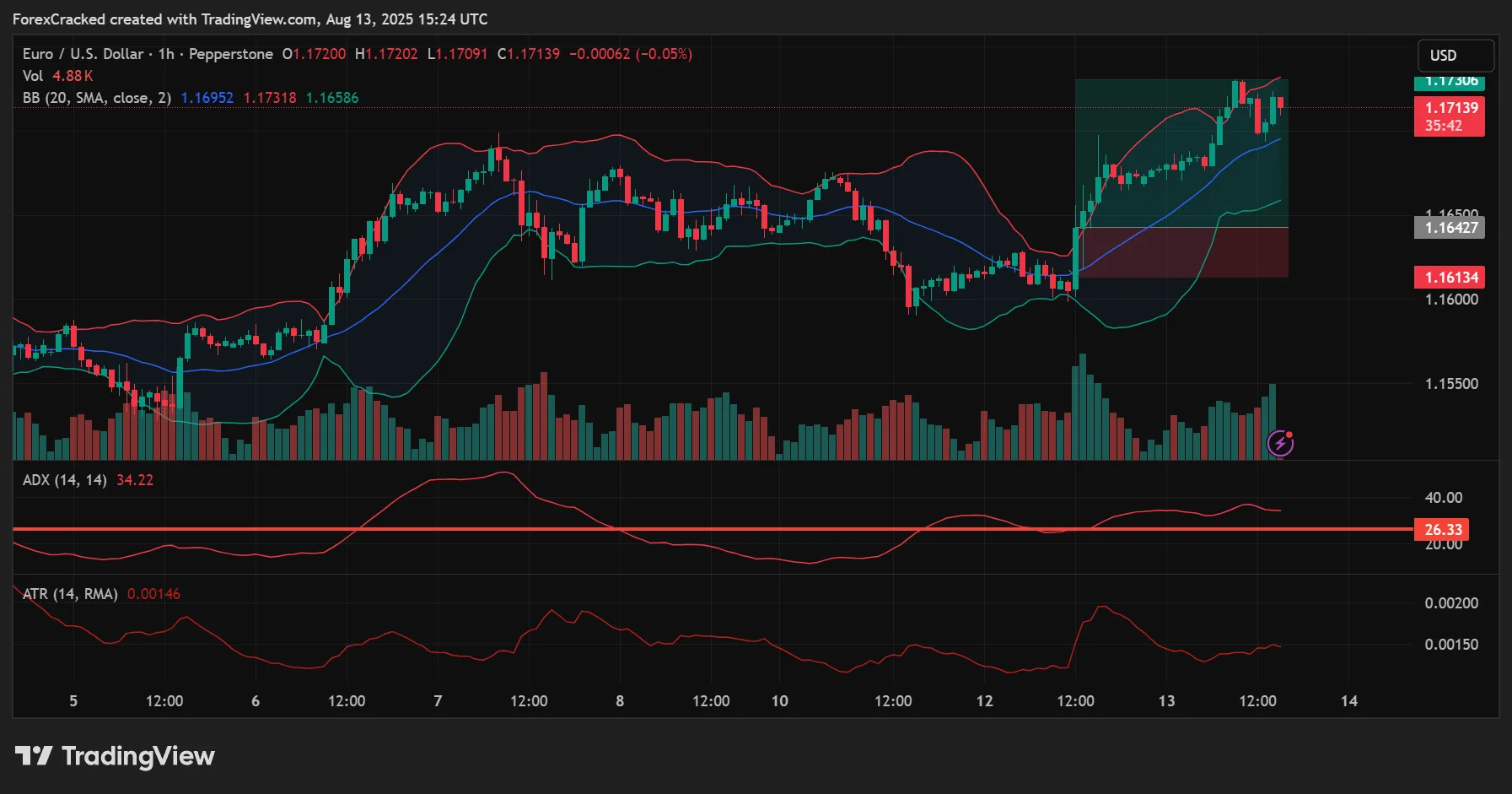
Task: Open the quick trading lightning icon
Action: [x=1281, y=443]
